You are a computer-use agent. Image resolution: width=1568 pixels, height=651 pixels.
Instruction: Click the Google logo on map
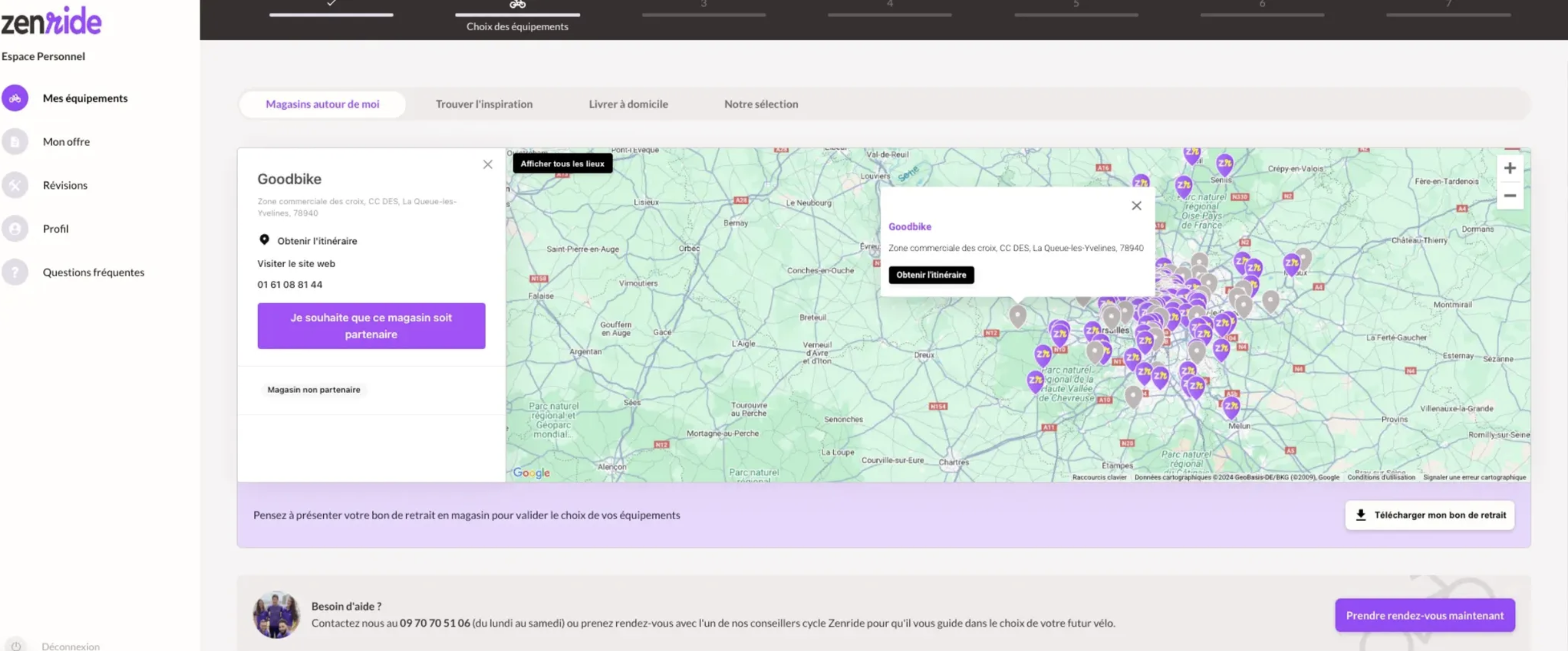(531, 473)
